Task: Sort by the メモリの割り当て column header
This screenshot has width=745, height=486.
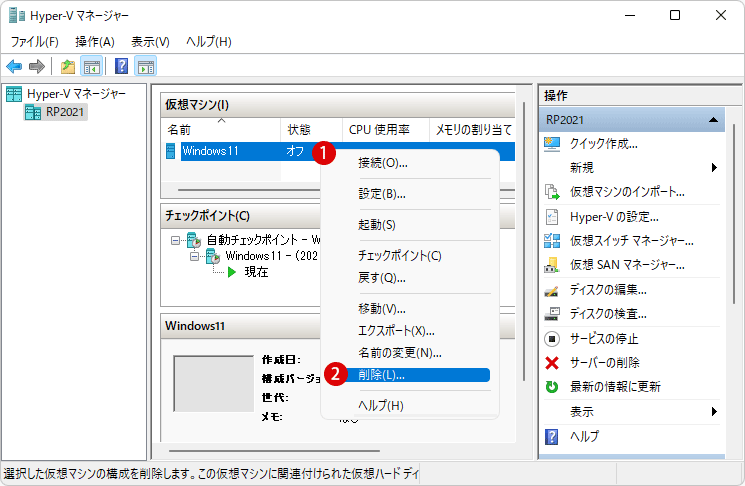Action: click(472, 130)
